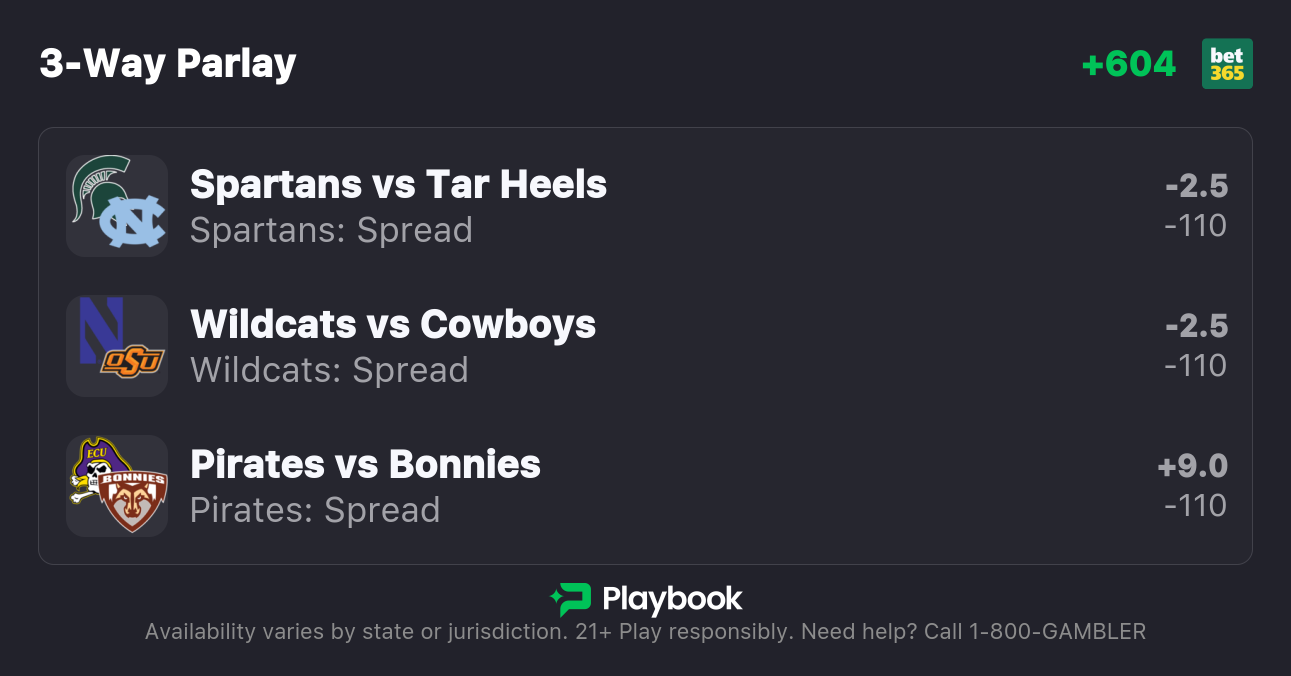The image size is (1291, 676).
Task: Click the bet365 sportsbook logo
Action: click(x=1227, y=64)
